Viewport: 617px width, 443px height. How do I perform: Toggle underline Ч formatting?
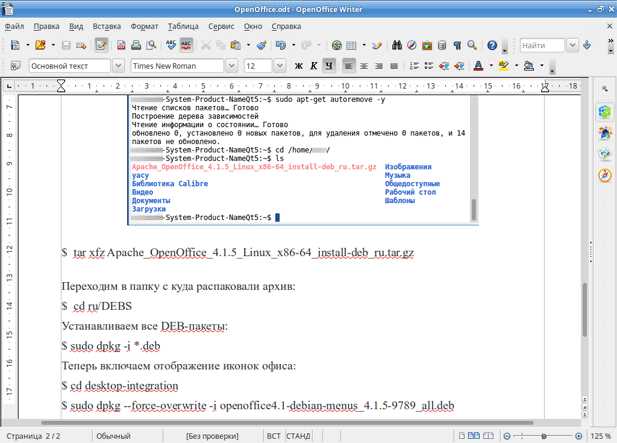329,66
